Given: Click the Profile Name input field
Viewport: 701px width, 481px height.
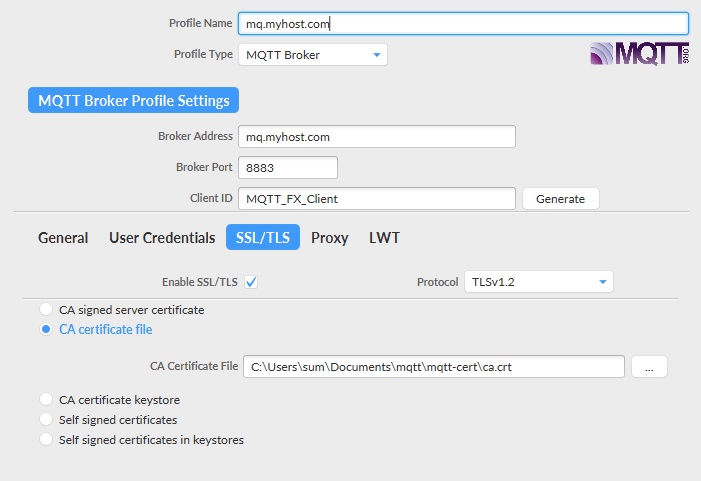Looking at the screenshot, I should pyautogui.click(x=464, y=24).
